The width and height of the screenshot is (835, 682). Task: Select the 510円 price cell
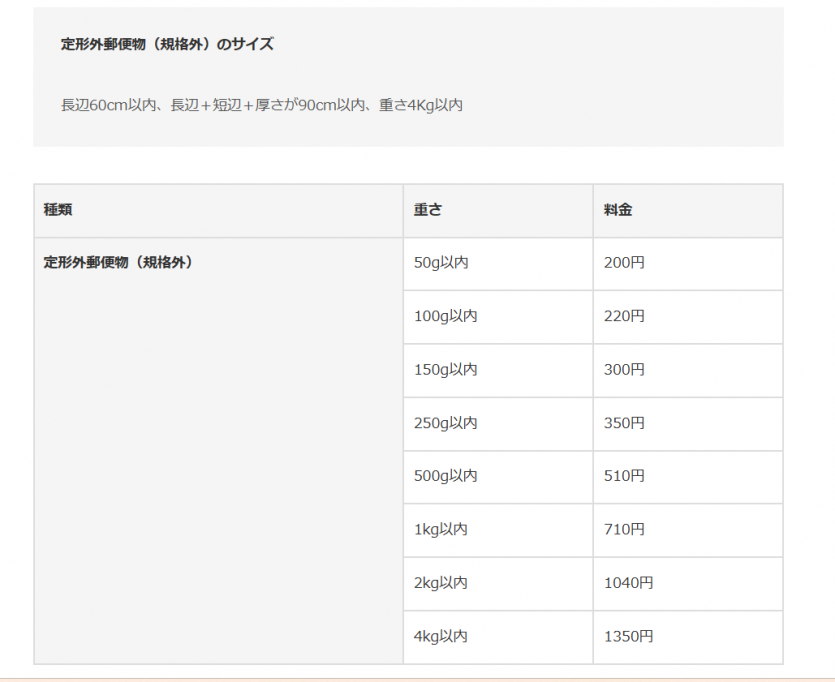pyautogui.click(x=624, y=476)
